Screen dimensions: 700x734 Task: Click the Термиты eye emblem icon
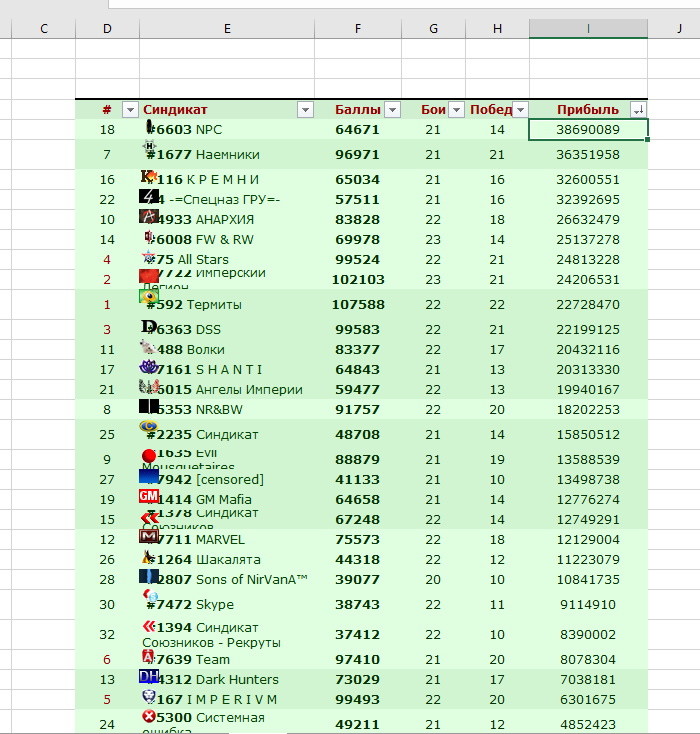149,296
